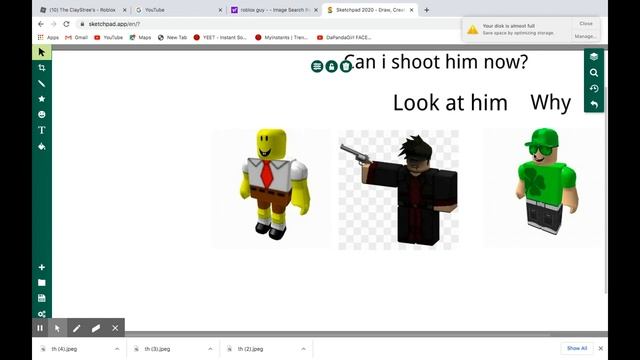Select the 'Look at him' text object

[x=450, y=103]
